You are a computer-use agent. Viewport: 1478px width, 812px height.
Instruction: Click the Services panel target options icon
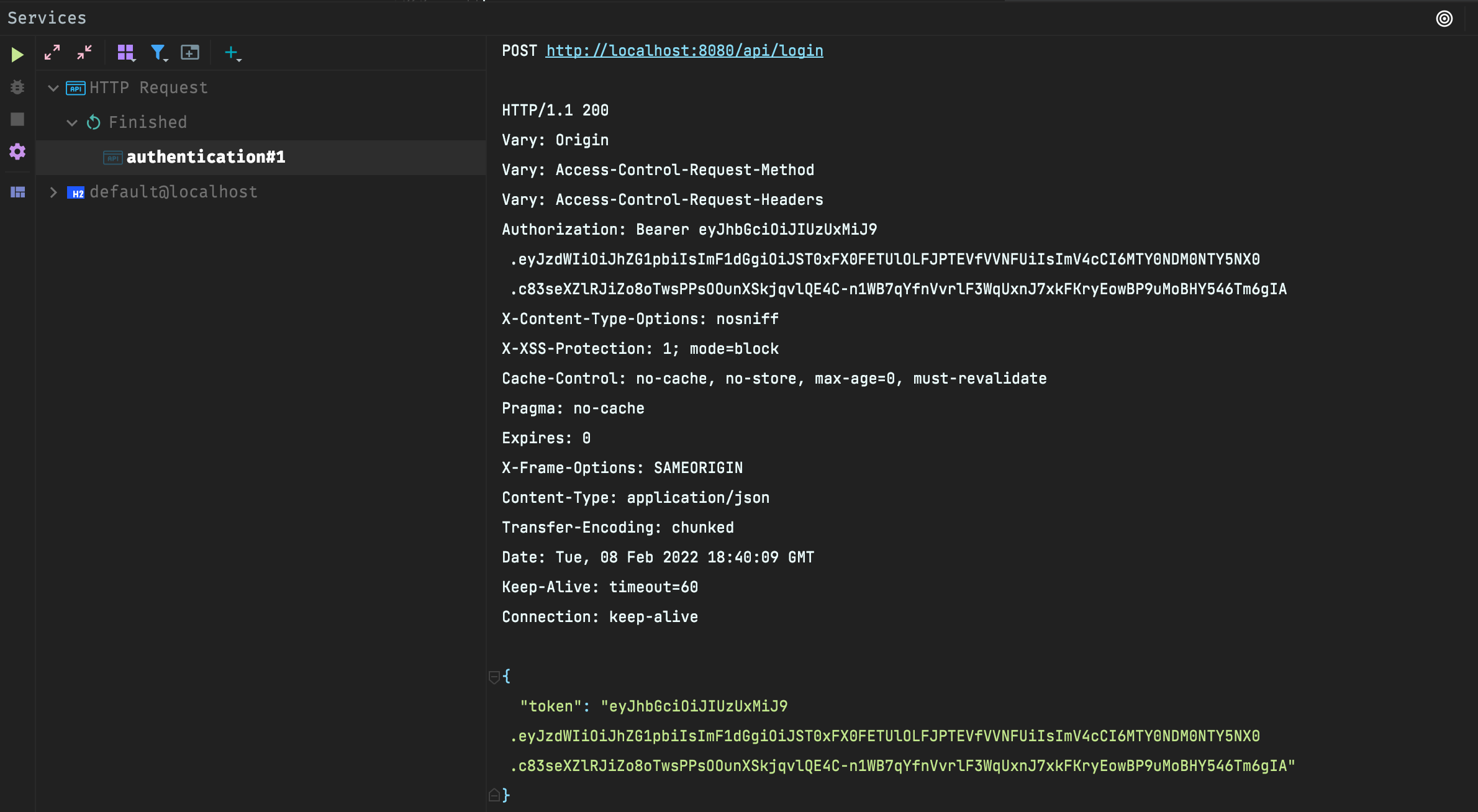coord(1444,19)
